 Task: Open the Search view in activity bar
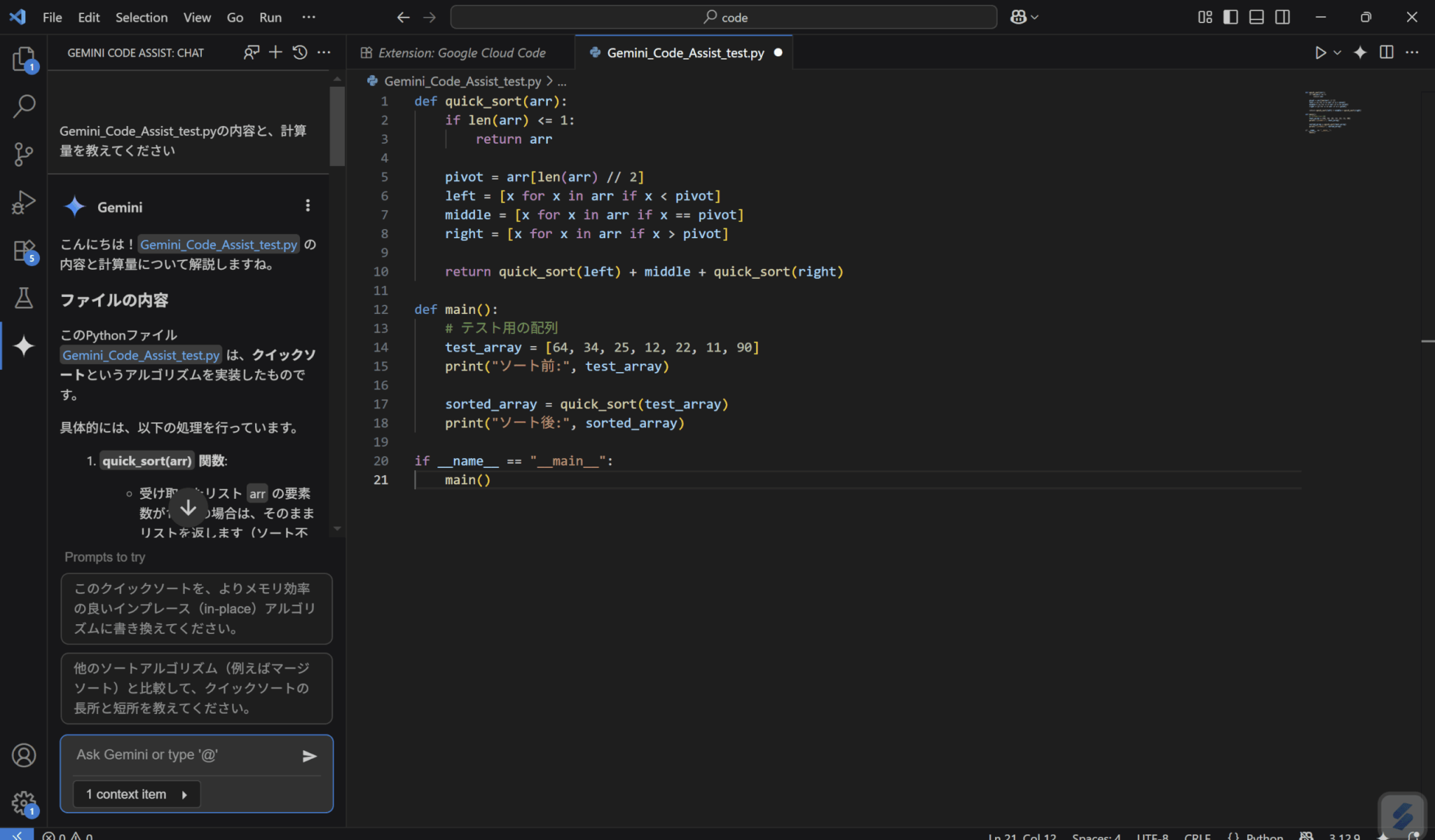pos(24,106)
